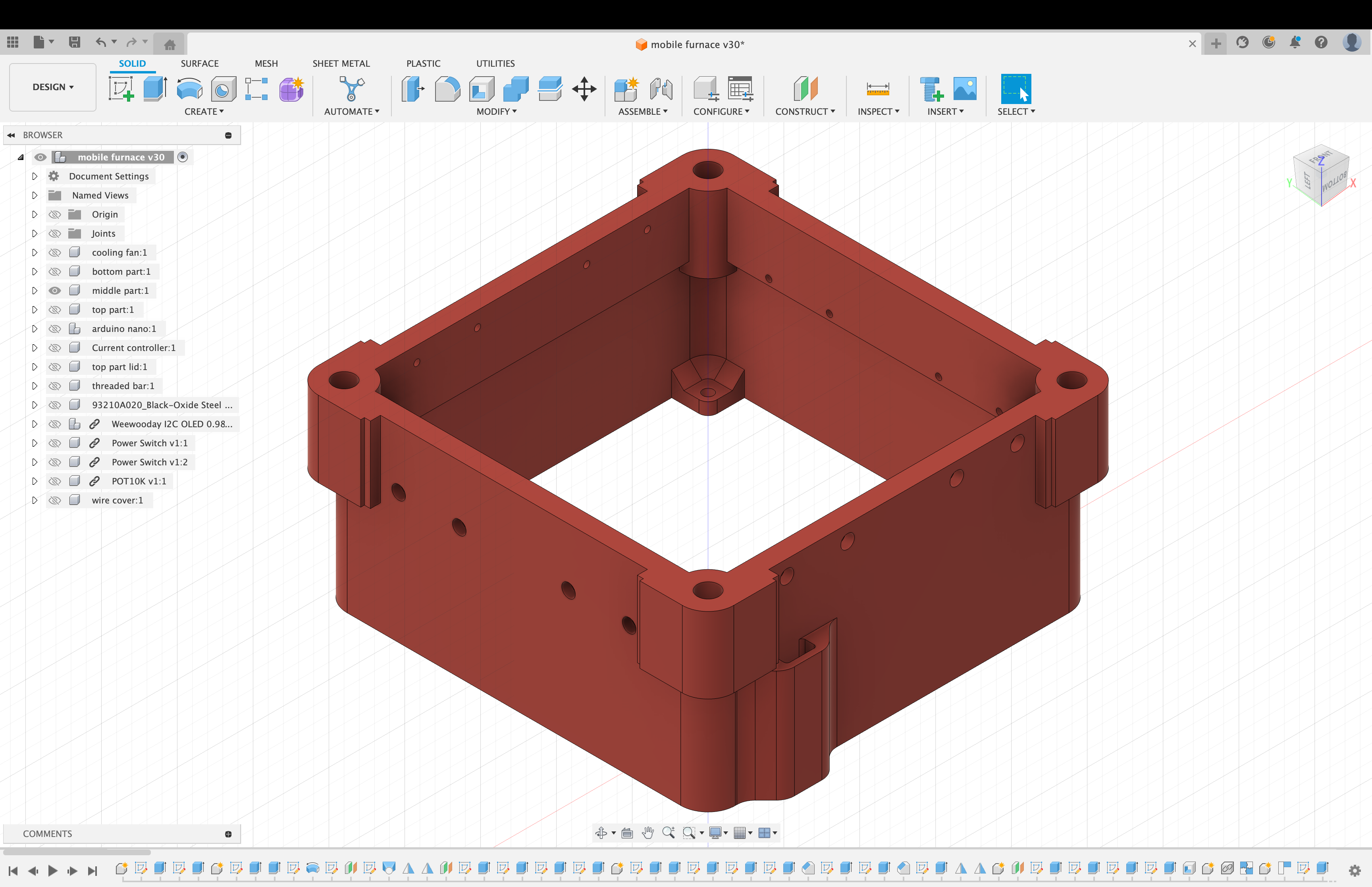
Task: Switch to the SURFACE tab
Action: [x=200, y=64]
